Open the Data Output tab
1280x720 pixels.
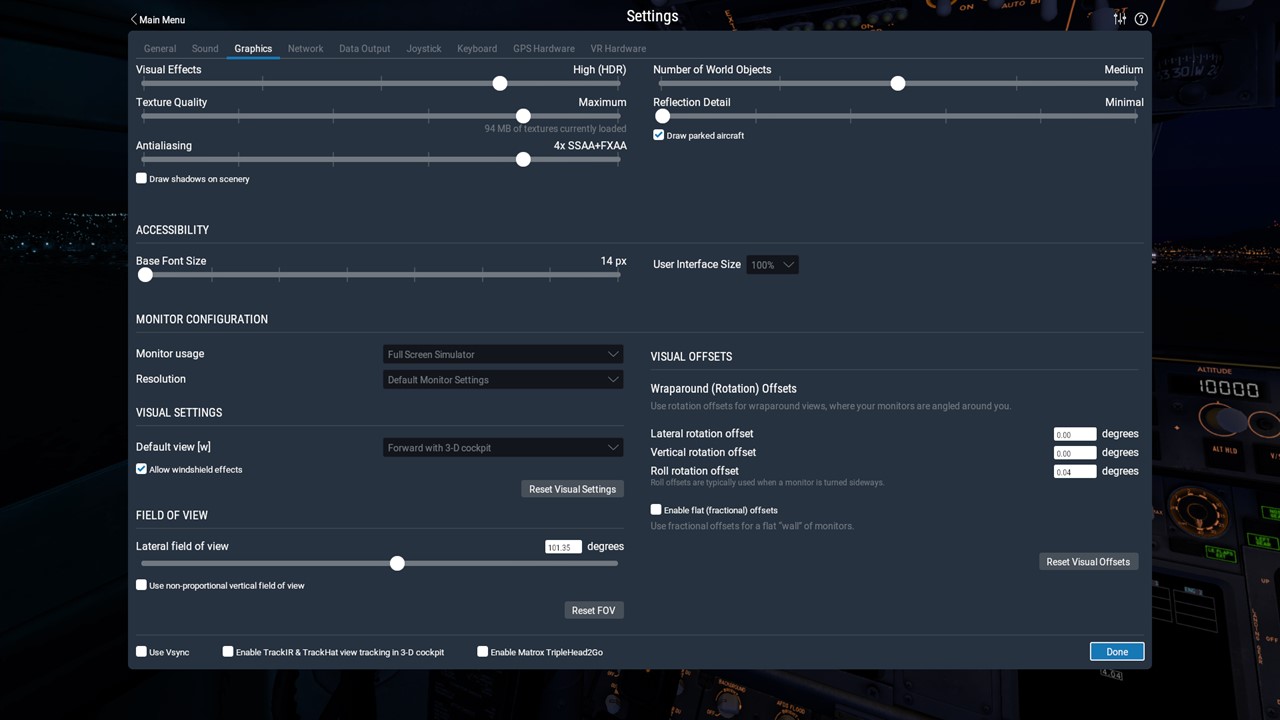(x=364, y=48)
